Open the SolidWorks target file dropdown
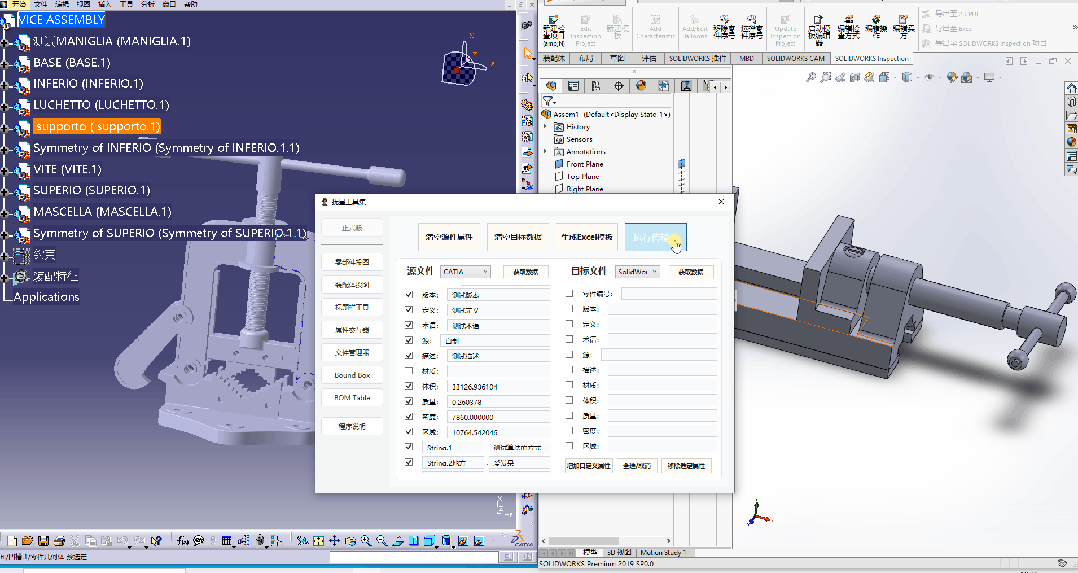The height and width of the screenshot is (573, 1078). (637, 271)
